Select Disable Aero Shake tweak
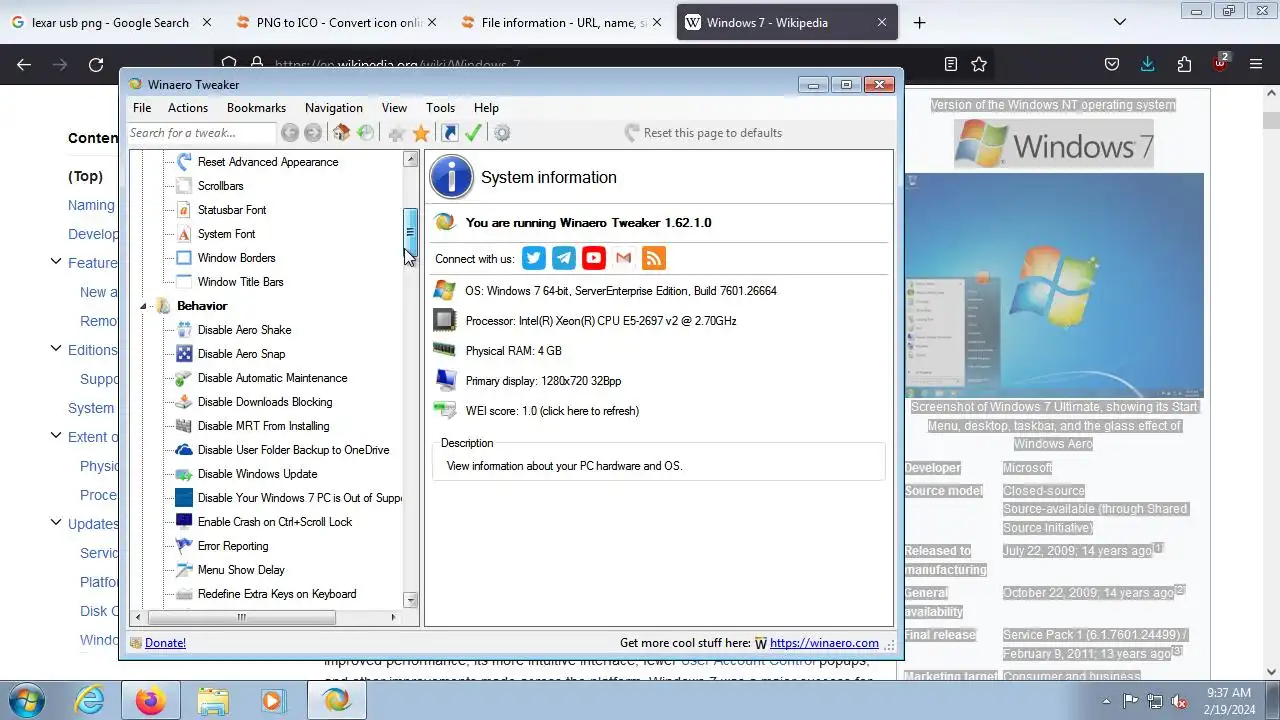Image resolution: width=1280 pixels, height=720 pixels. coord(244,330)
